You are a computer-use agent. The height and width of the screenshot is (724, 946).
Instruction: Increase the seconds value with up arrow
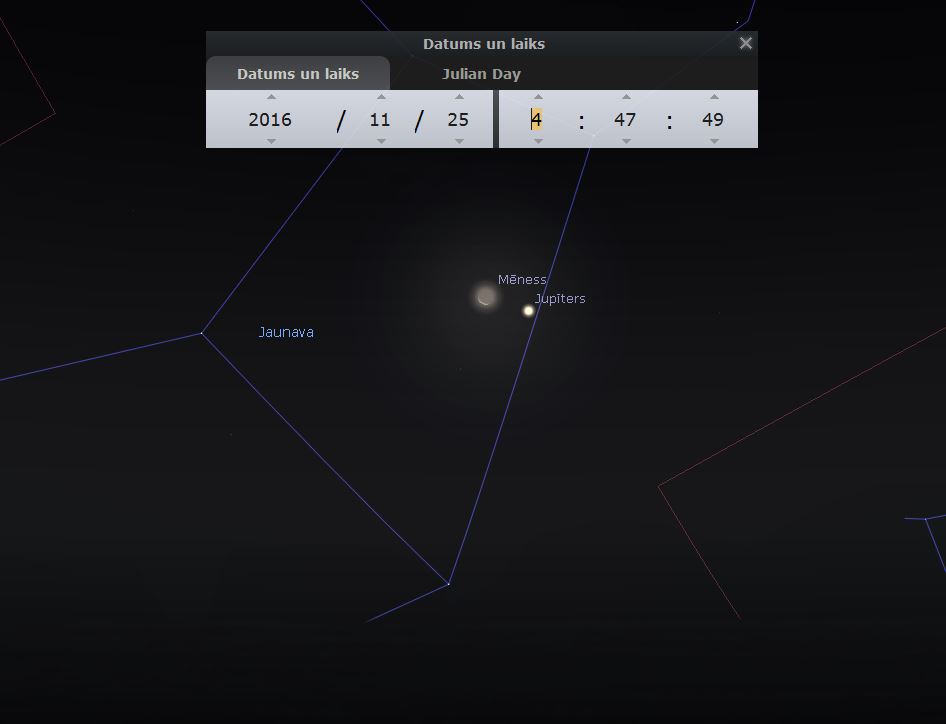click(x=714, y=97)
